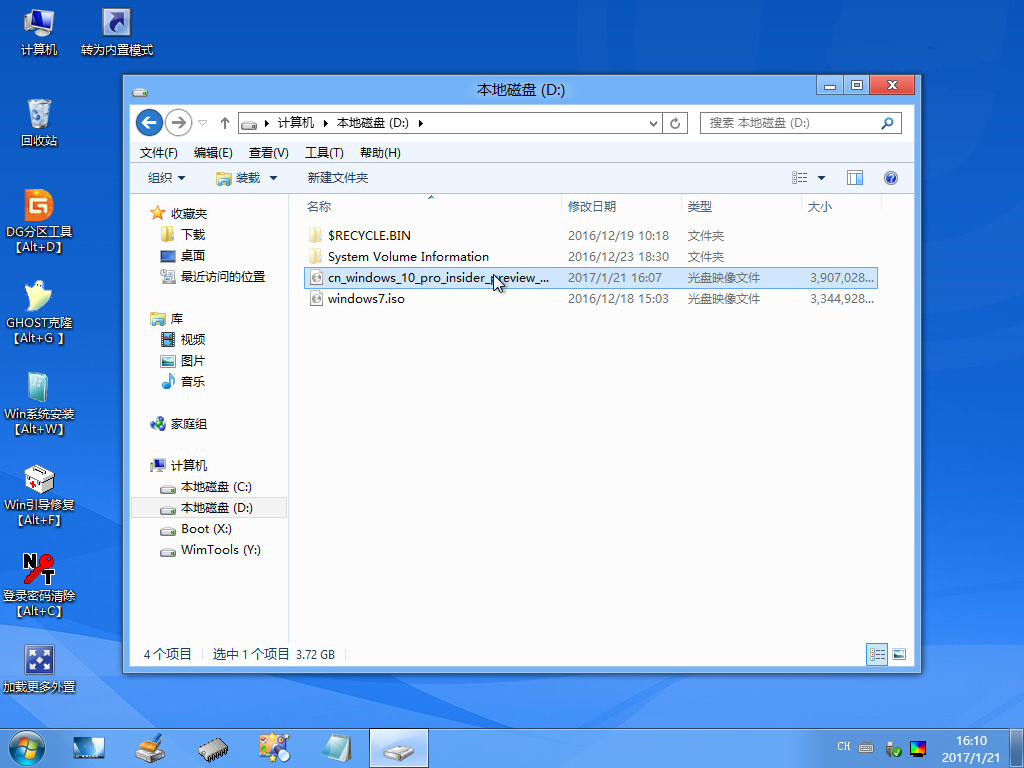Image resolution: width=1024 pixels, height=768 pixels.
Task: Open 加载更多外置 desktop icon
Action: click(39, 669)
